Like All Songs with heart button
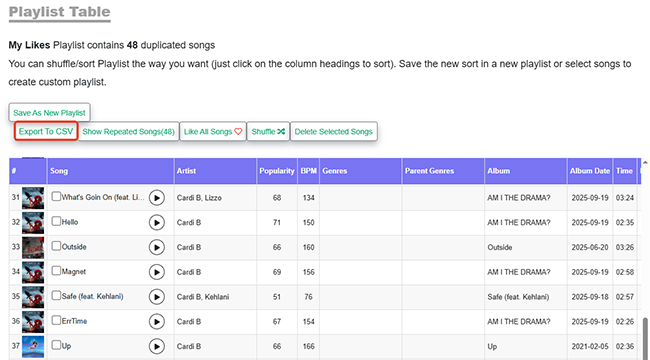 pos(213,131)
